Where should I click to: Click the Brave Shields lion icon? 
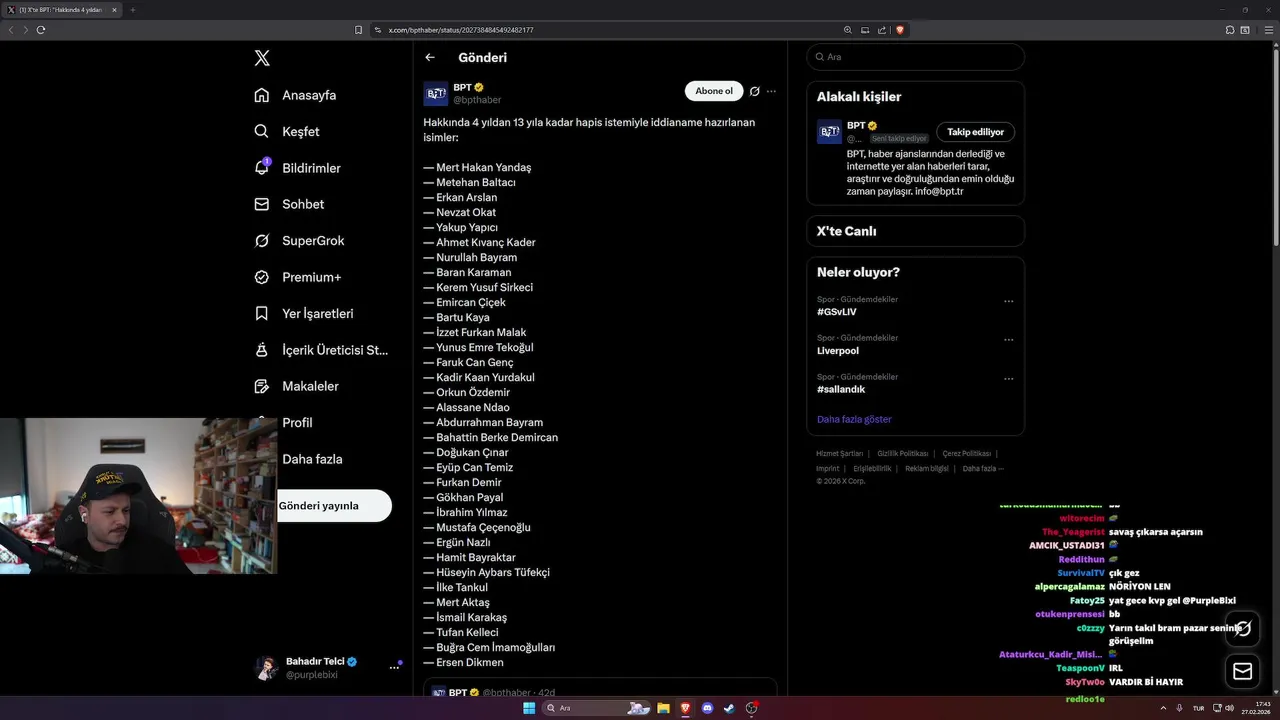pyautogui.click(x=900, y=30)
